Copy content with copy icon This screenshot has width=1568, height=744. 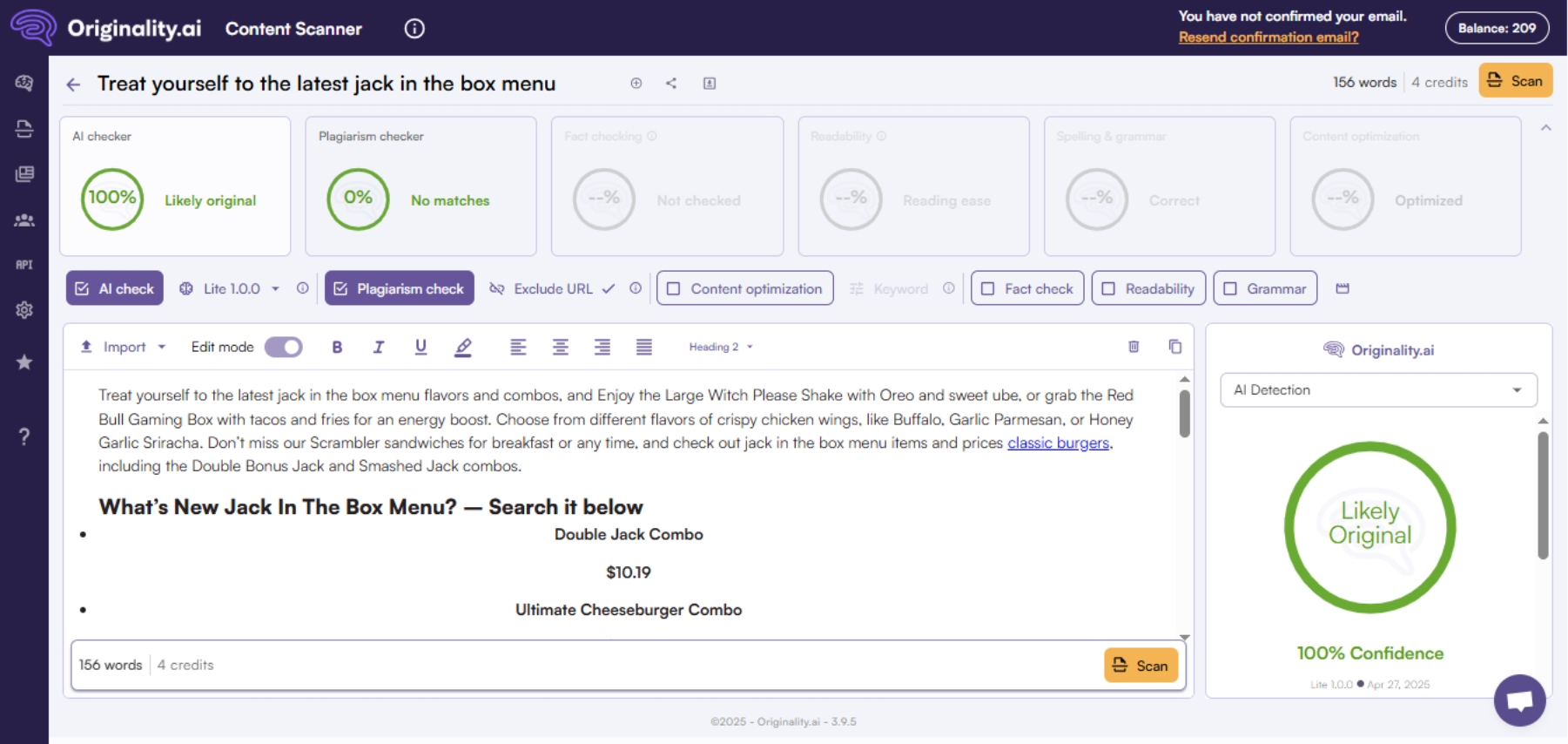click(x=1175, y=347)
